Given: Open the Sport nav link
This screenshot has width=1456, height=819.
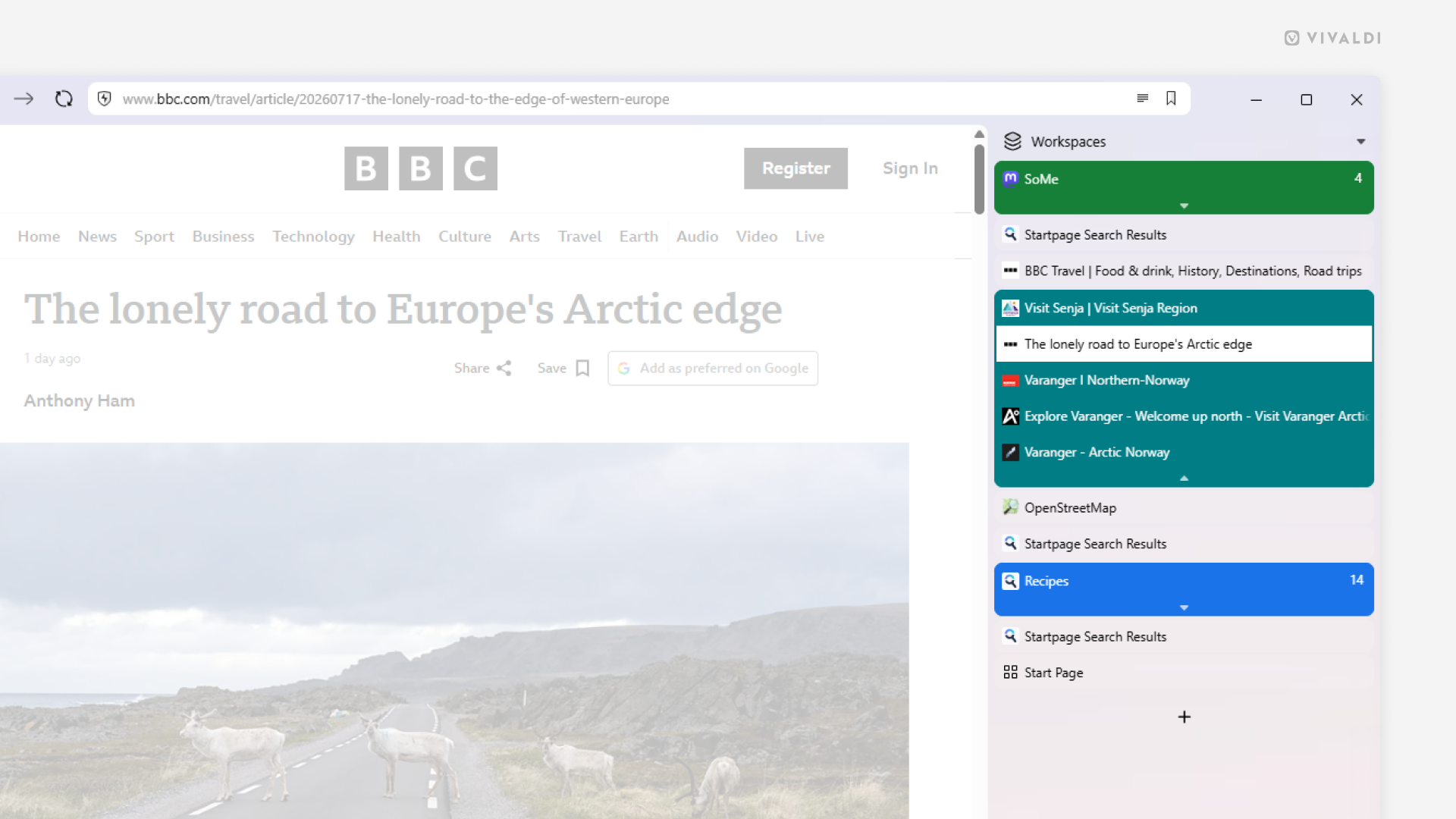Looking at the screenshot, I should pos(154,236).
